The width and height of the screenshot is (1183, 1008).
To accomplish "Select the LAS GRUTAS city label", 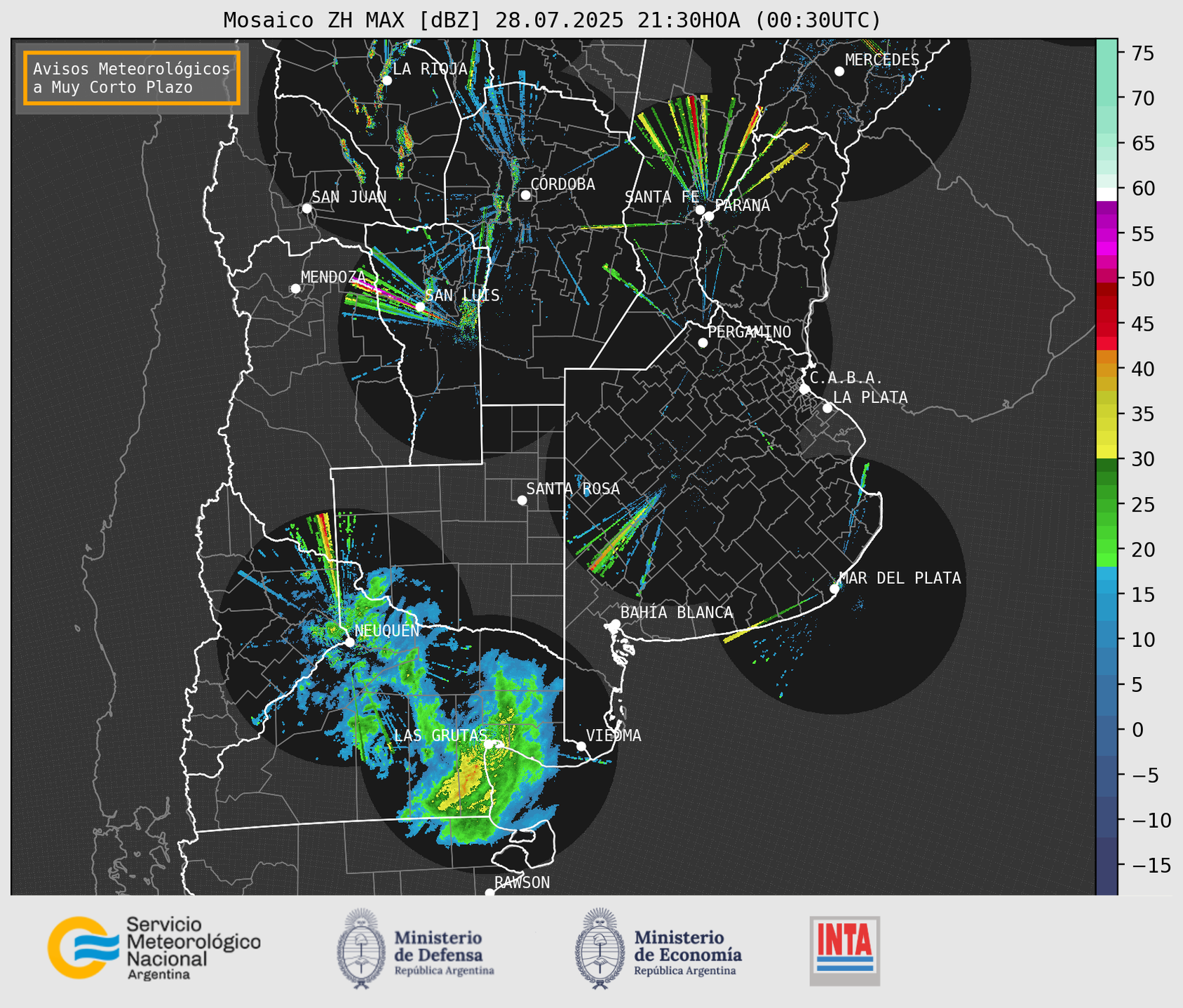I will click(x=440, y=735).
